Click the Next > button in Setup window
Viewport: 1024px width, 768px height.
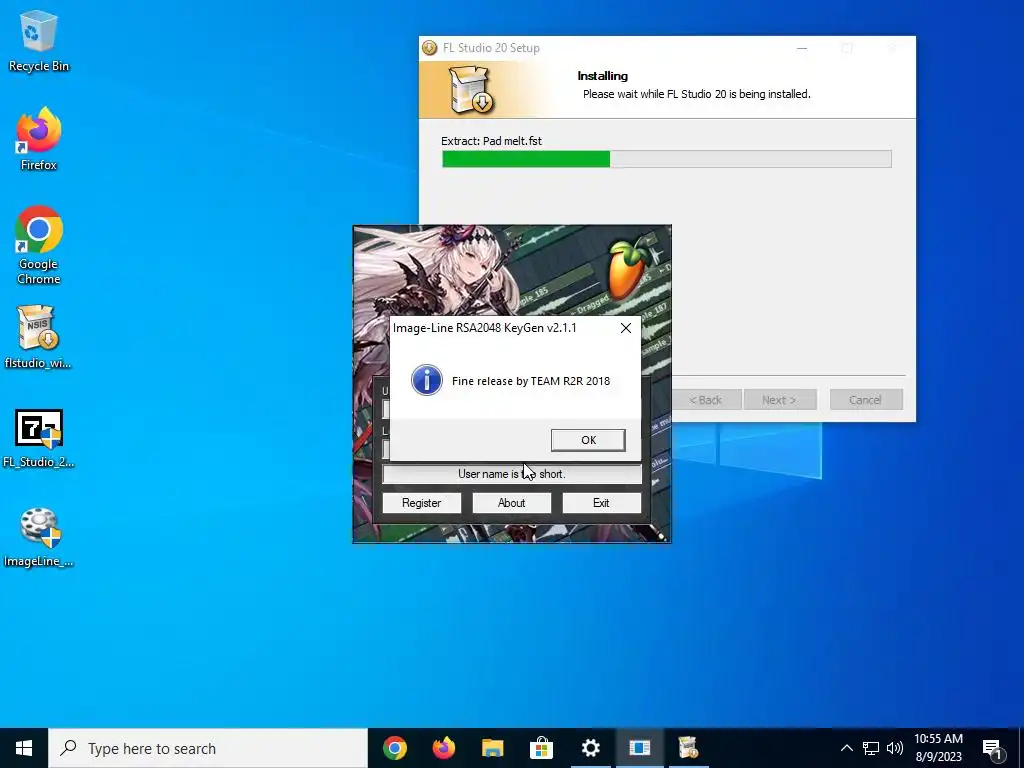click(x=780, y=400)
